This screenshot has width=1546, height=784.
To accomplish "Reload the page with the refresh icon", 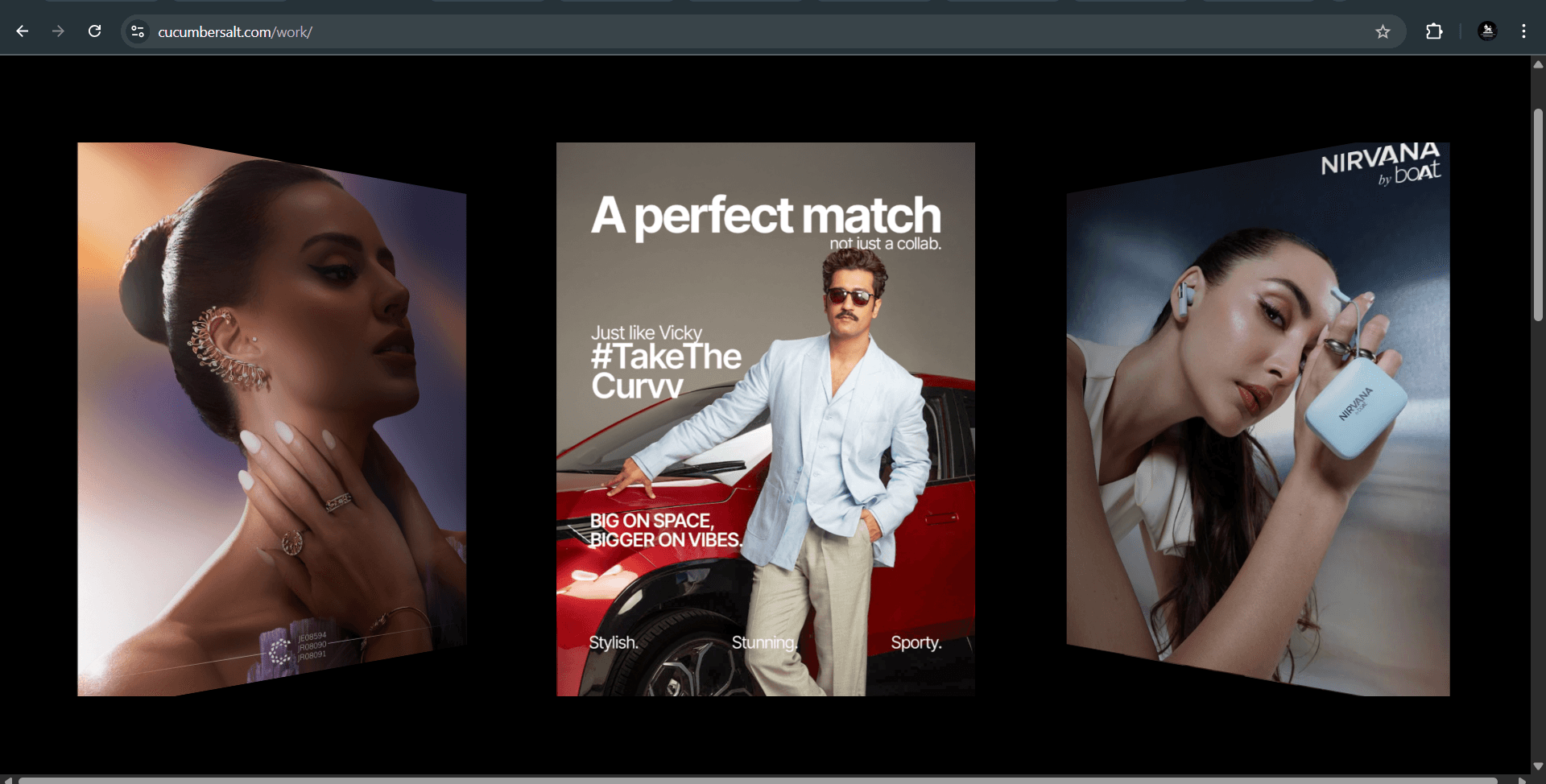I will (94, 31).
